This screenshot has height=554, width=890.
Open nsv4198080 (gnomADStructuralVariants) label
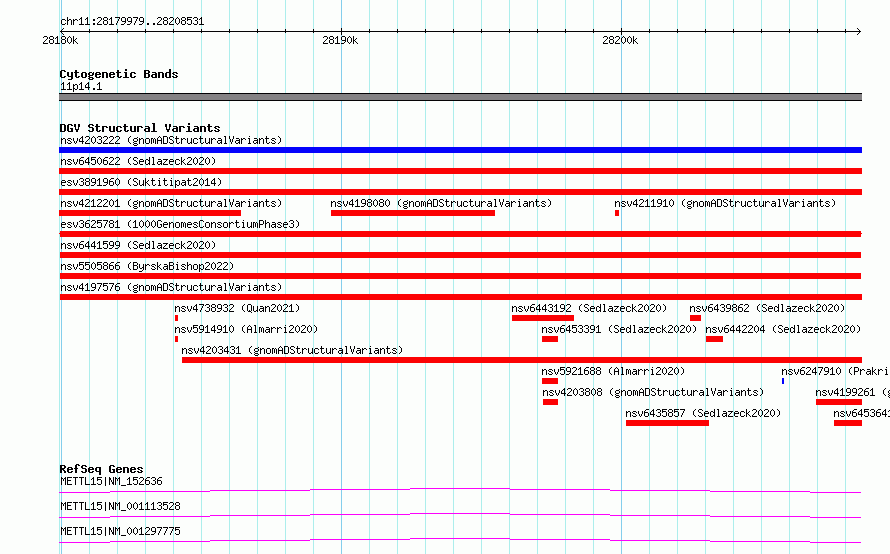[441, 203]
